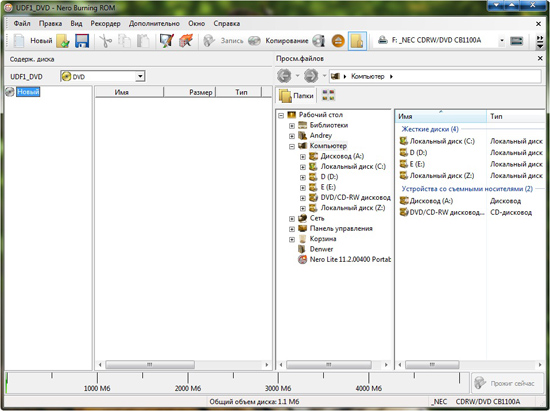Sort by Размер column header

[x=189, y=92]
